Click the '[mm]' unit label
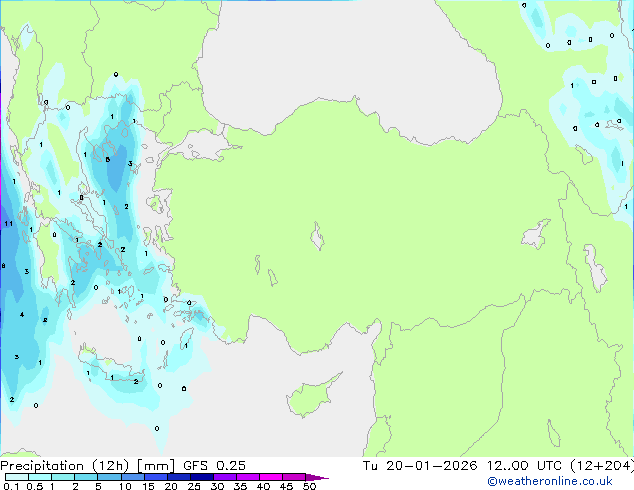Image resolution: width=634 pixels, height=490 pixels. 156,466
